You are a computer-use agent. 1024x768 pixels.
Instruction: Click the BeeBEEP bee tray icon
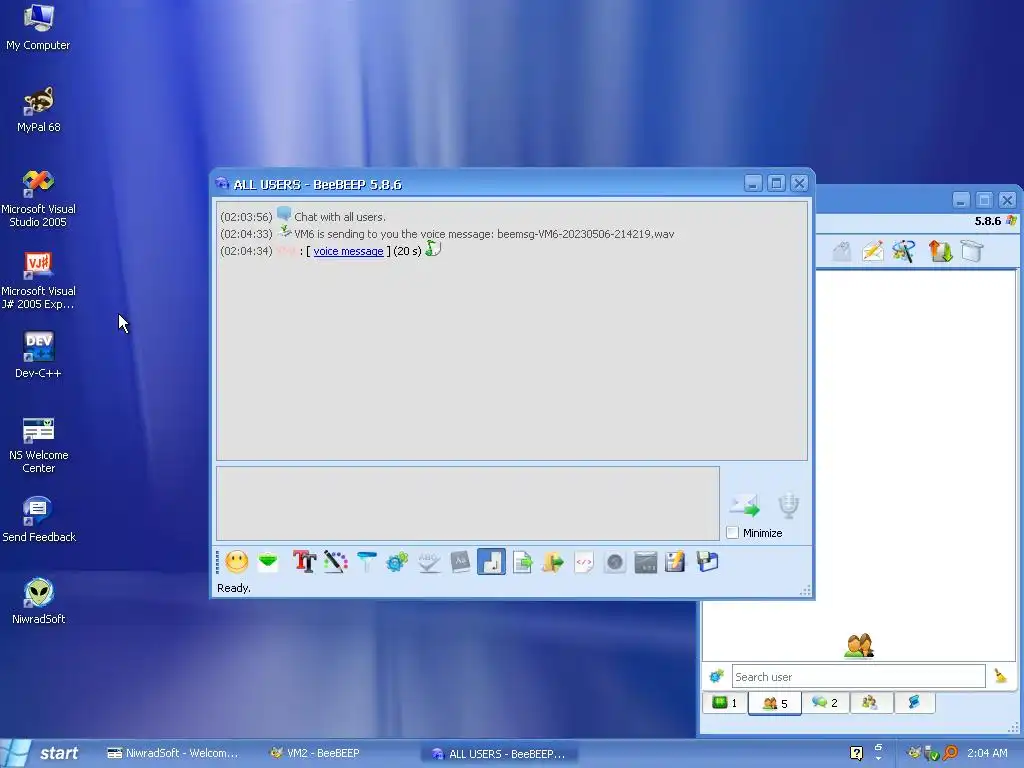pos(914,753)
